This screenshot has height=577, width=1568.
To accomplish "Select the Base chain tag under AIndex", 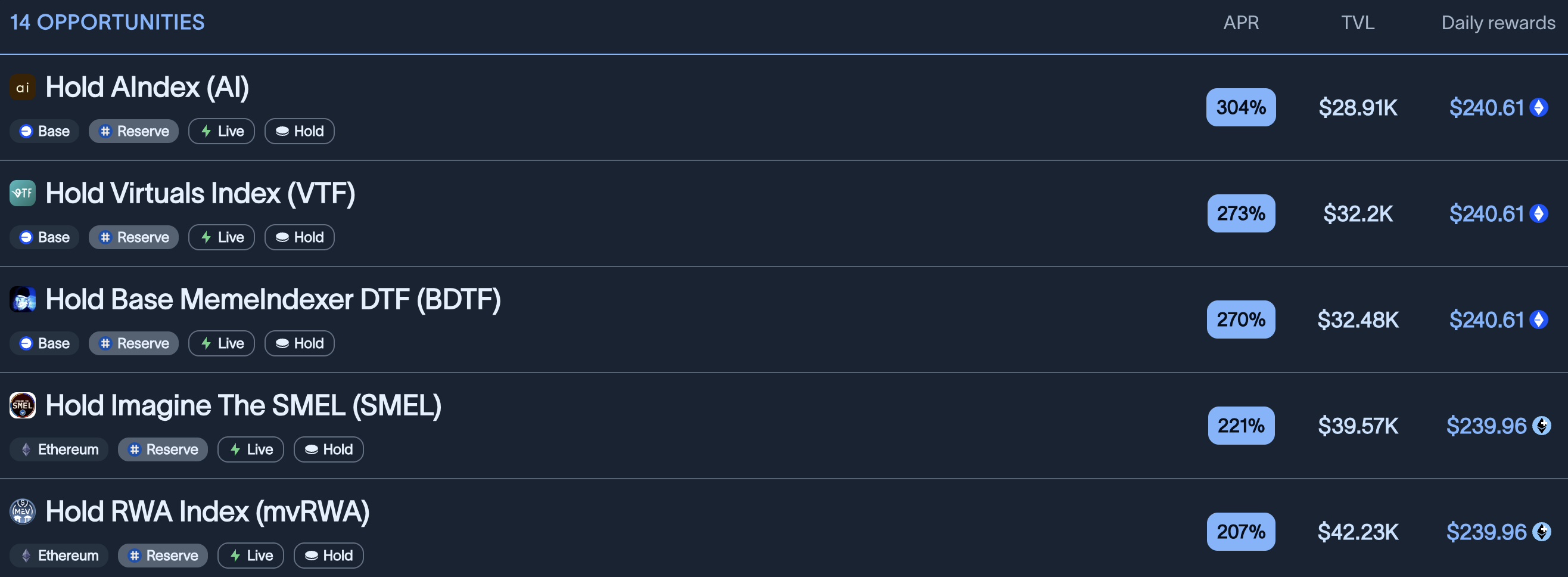I will (x=45, y=131).
